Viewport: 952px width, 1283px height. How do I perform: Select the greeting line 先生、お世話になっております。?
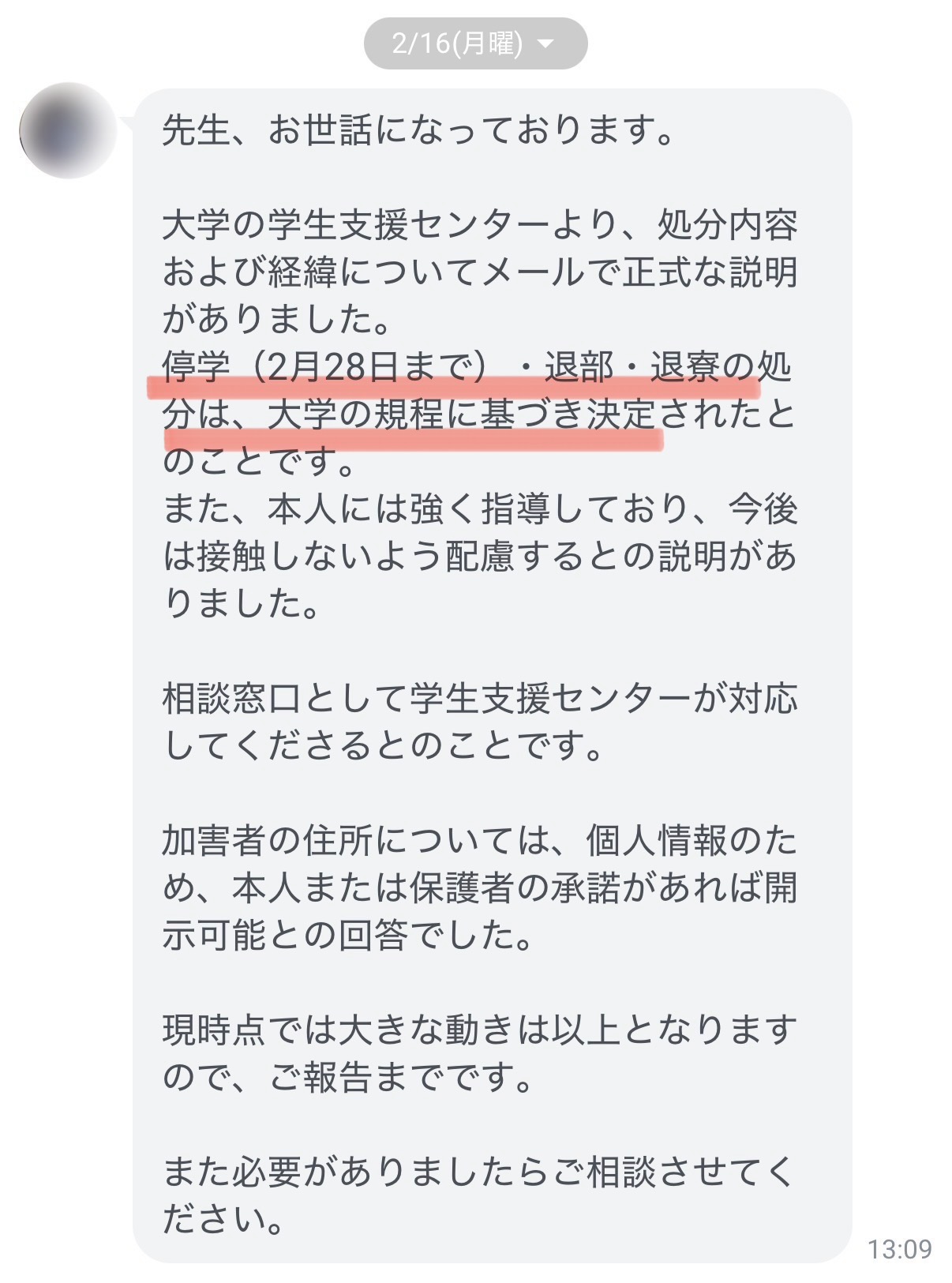point(420,130)
